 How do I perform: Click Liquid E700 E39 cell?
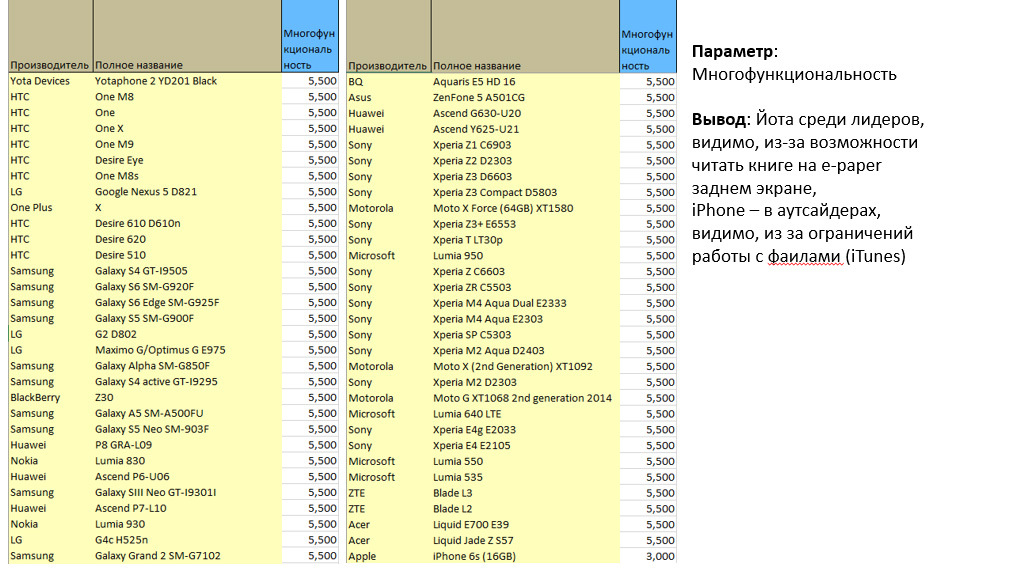[x=525, y=525]
